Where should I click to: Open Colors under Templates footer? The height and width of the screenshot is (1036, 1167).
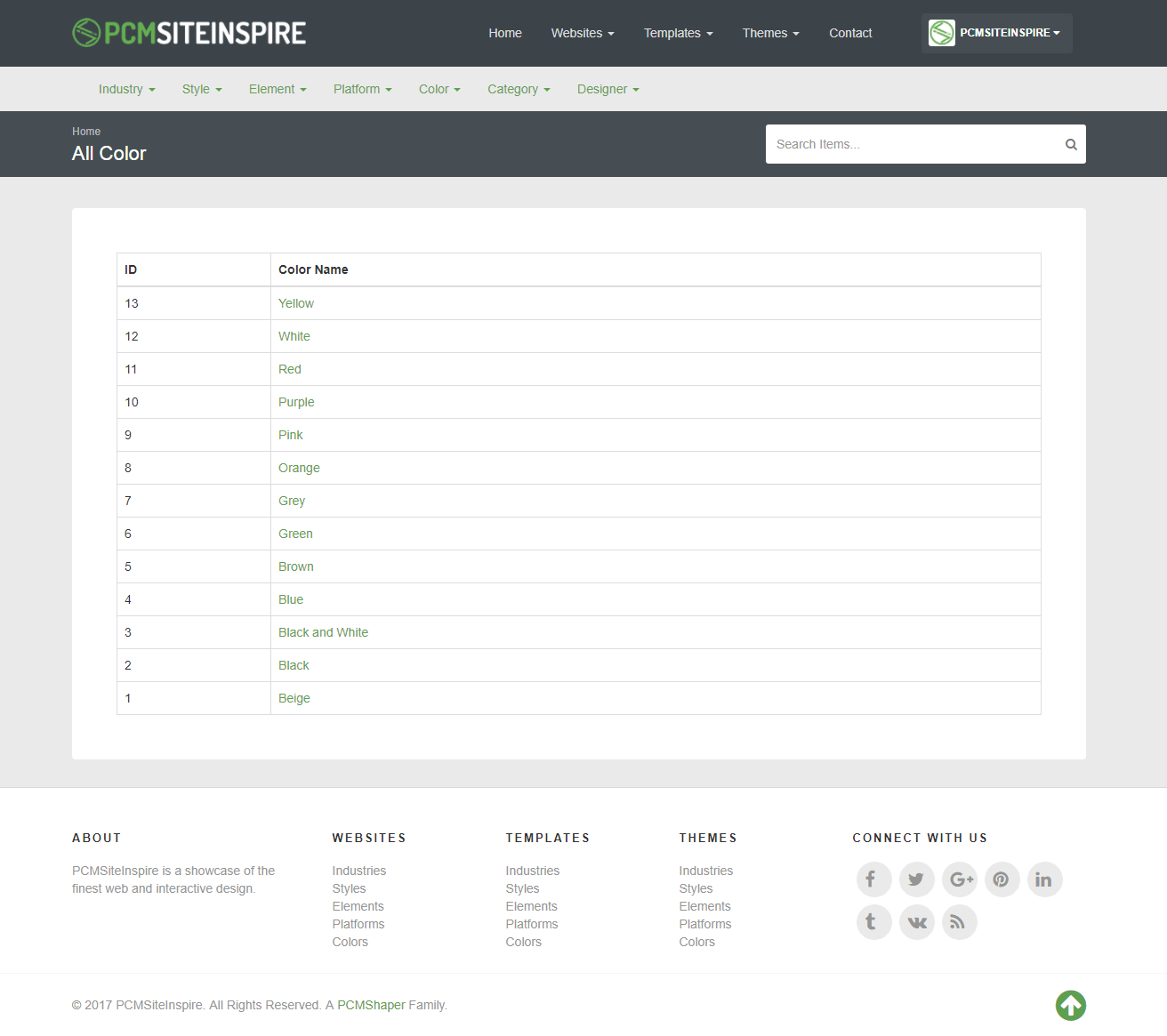coord(524,942)
